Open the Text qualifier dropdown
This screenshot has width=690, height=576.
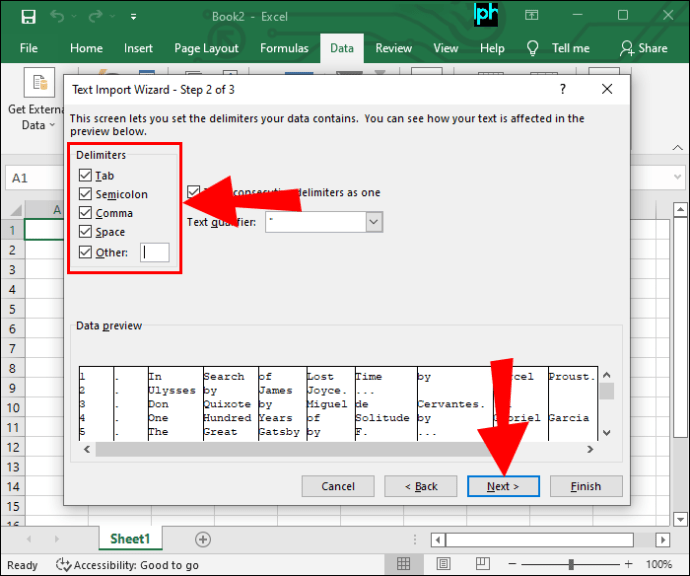coord(374,222)
